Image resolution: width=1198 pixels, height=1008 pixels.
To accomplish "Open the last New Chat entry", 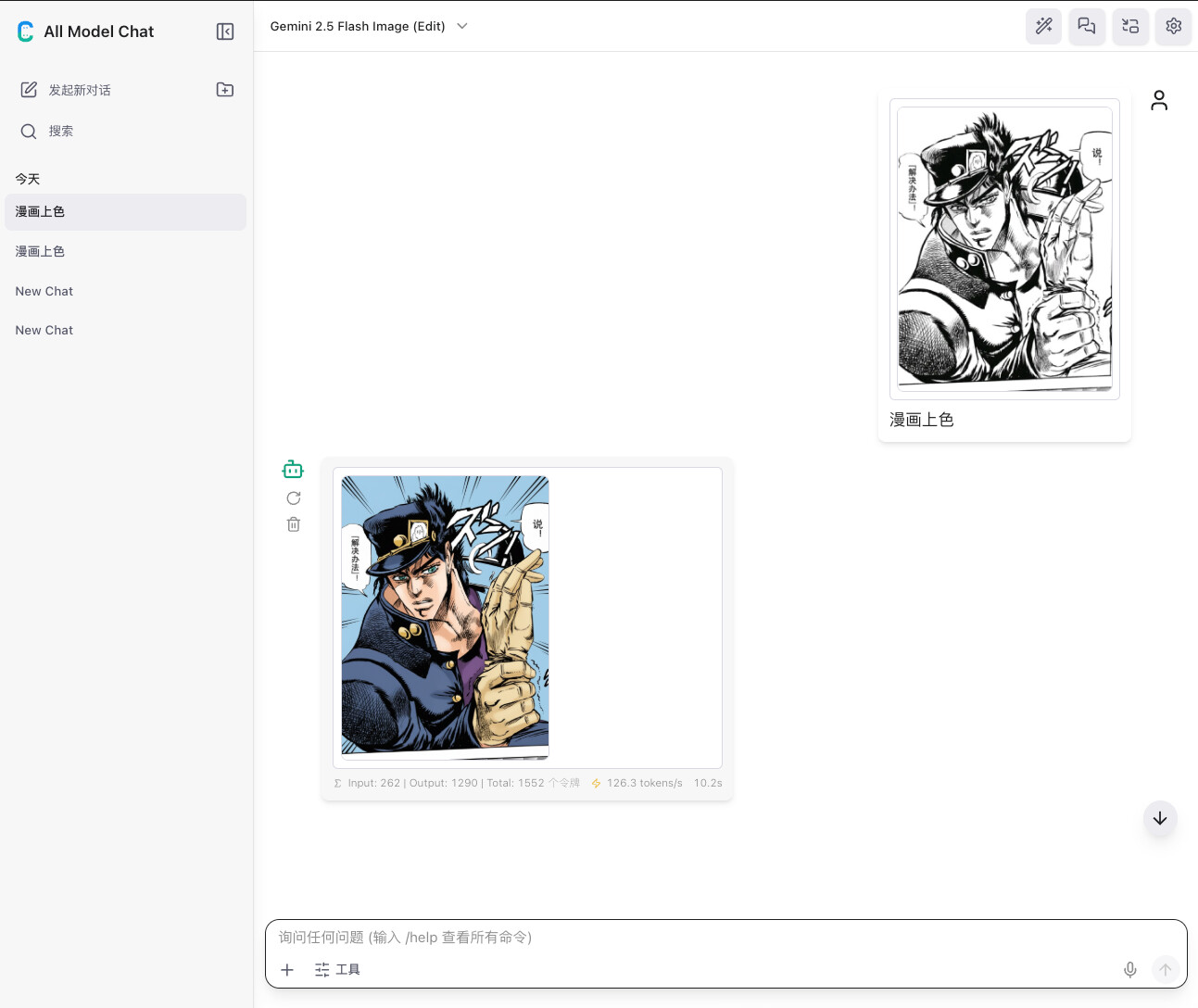I will click(x=125, y=330).
